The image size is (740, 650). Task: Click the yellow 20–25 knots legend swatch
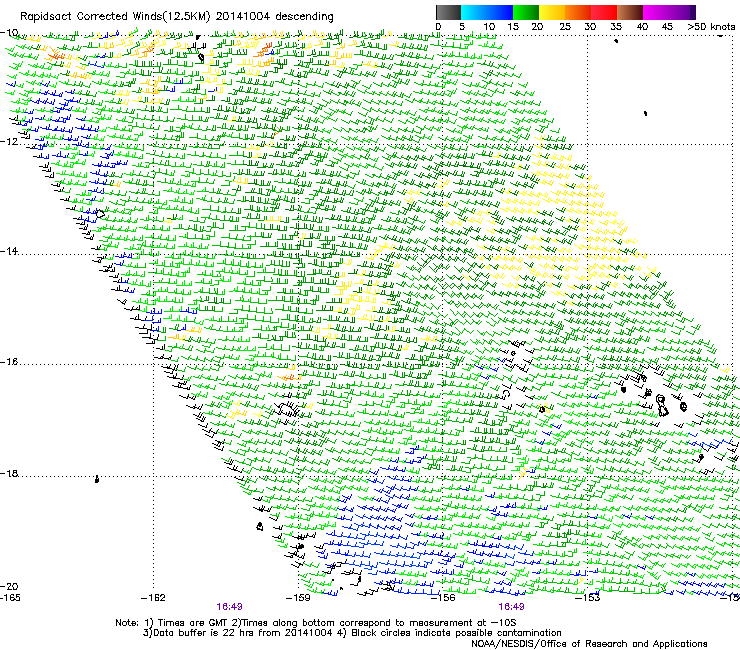[x=552, y=12]
